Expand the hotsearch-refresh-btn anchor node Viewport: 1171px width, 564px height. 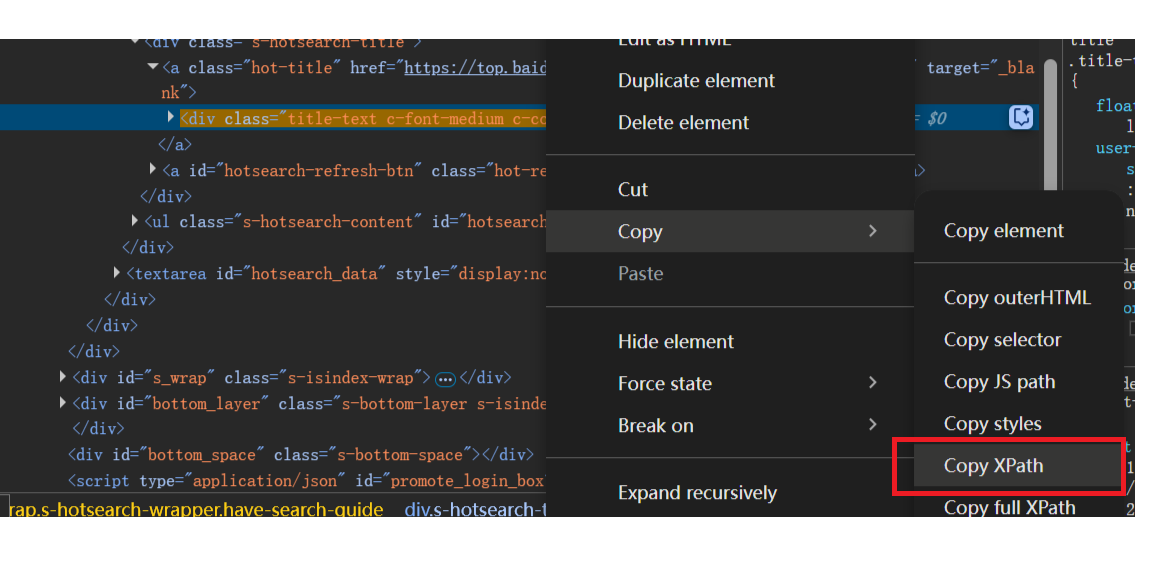click(x=152, y=170)
